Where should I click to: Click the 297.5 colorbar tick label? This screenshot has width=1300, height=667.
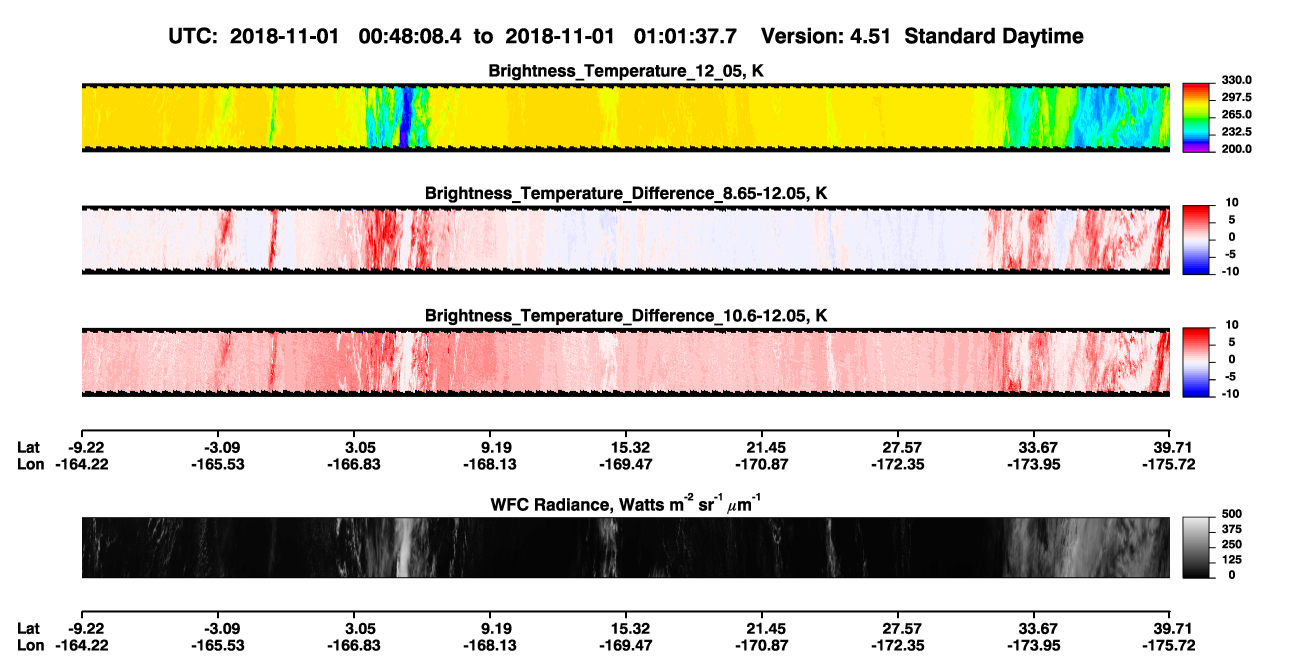click(1235, 97)
